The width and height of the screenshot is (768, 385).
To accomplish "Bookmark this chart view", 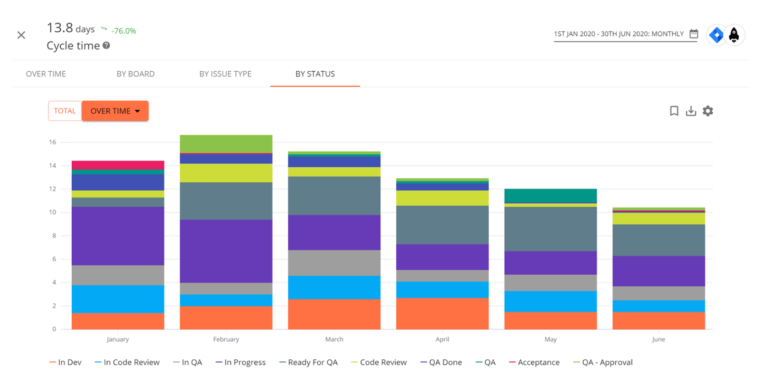I will (674, 111).
